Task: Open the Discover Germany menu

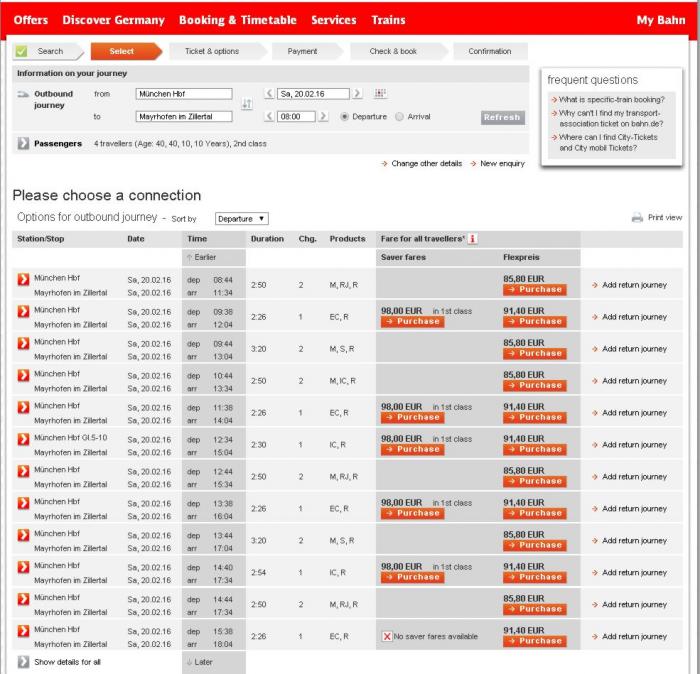Action: tap(113, 20)
